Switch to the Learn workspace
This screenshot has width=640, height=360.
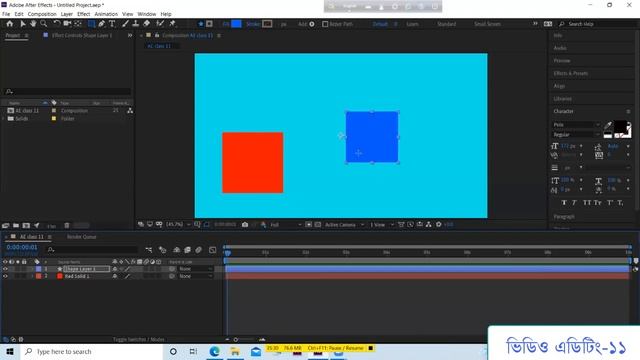click(x=412, y=24)
